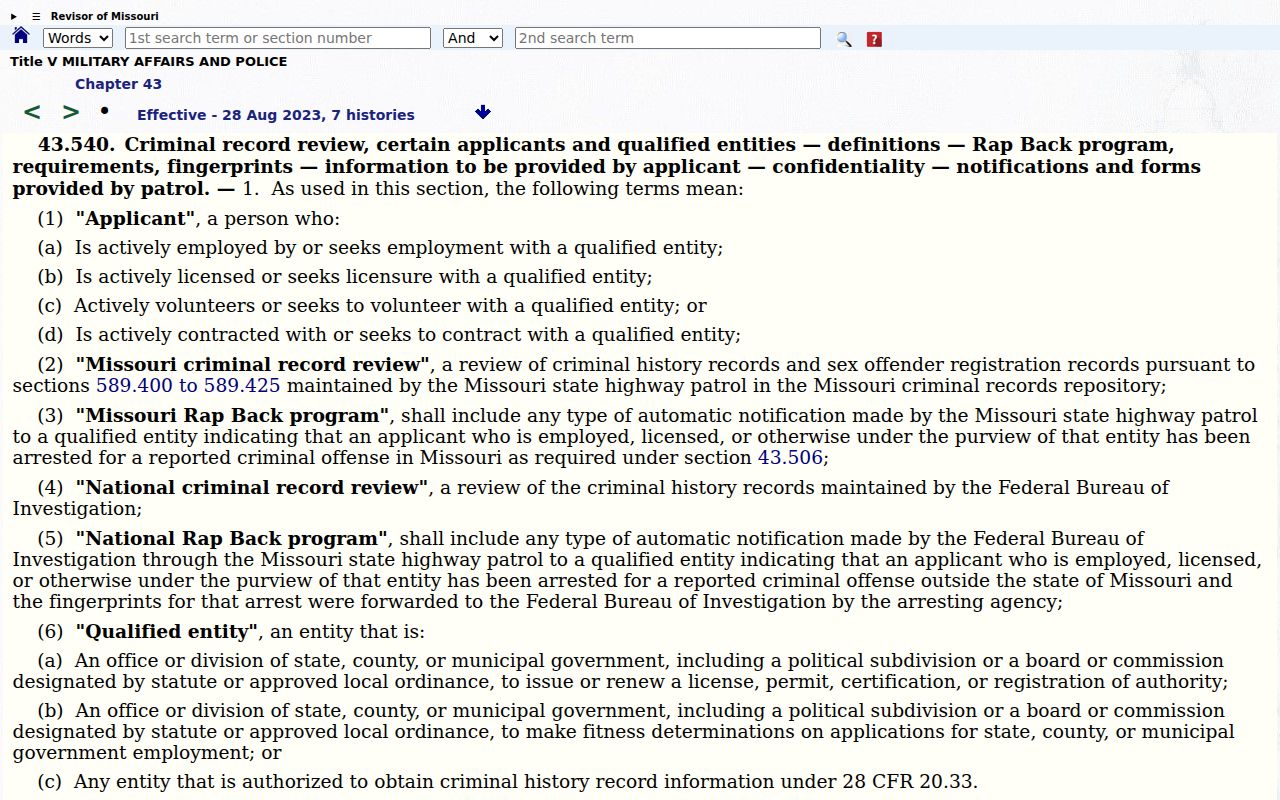Go to next section with right arrow

[70, 113]
